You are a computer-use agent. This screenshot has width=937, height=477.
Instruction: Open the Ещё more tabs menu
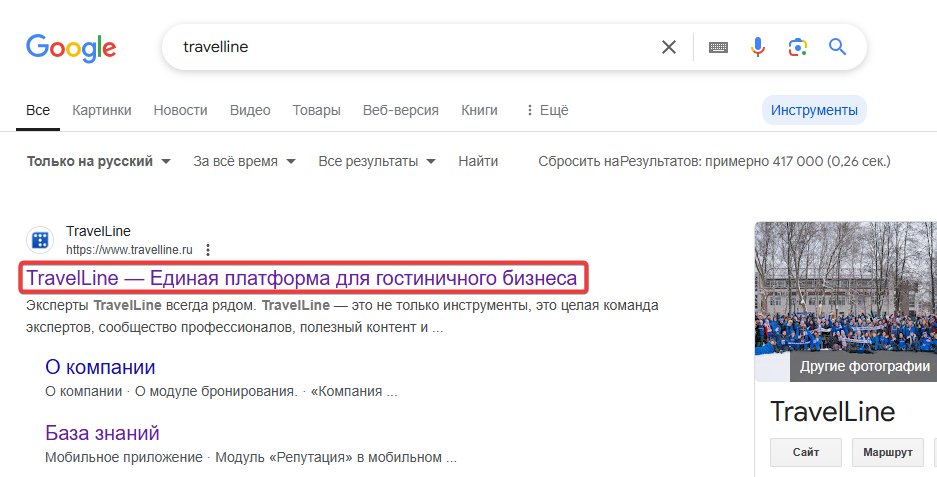pyautogui.click(x=547, y=110)
